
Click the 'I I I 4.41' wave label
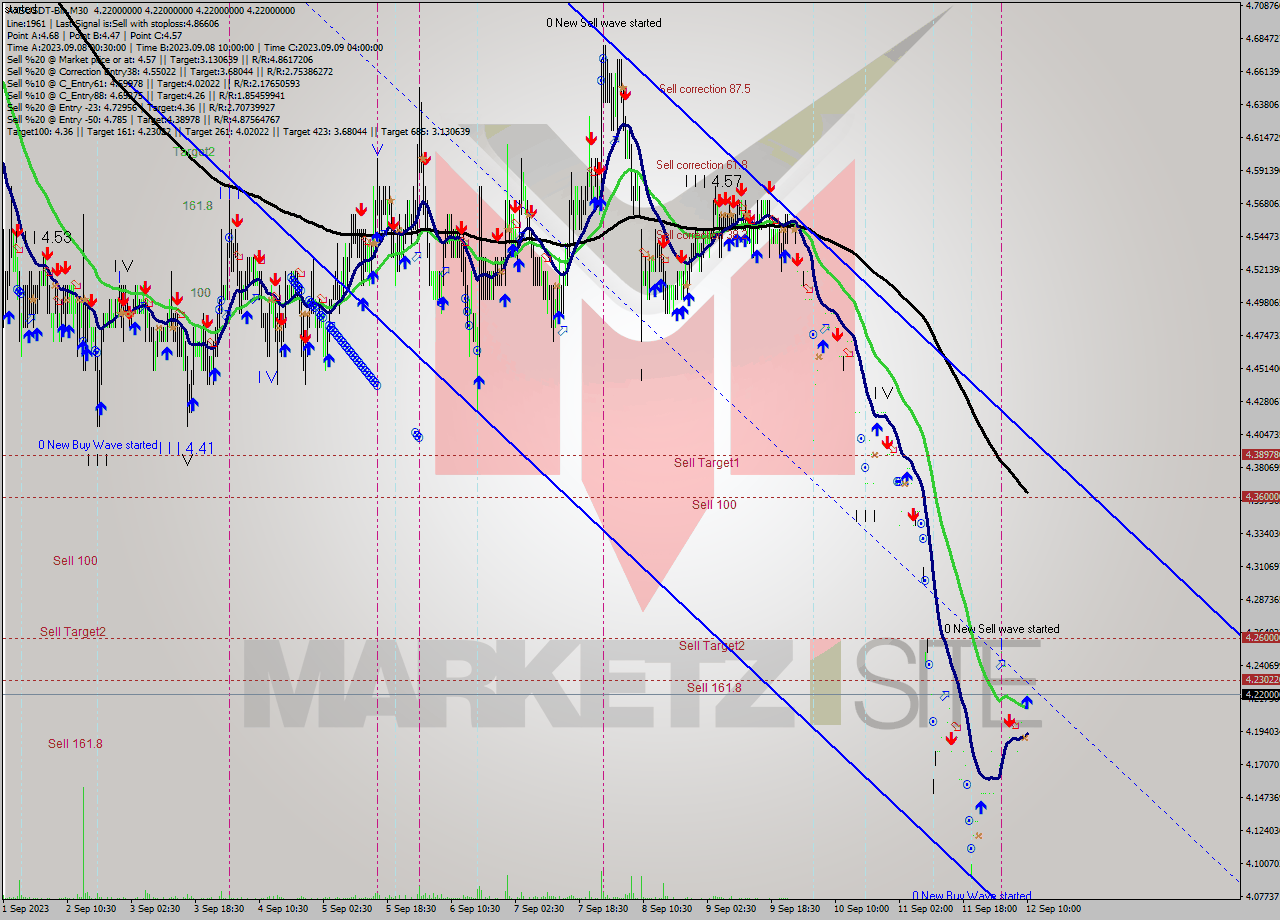186,448
